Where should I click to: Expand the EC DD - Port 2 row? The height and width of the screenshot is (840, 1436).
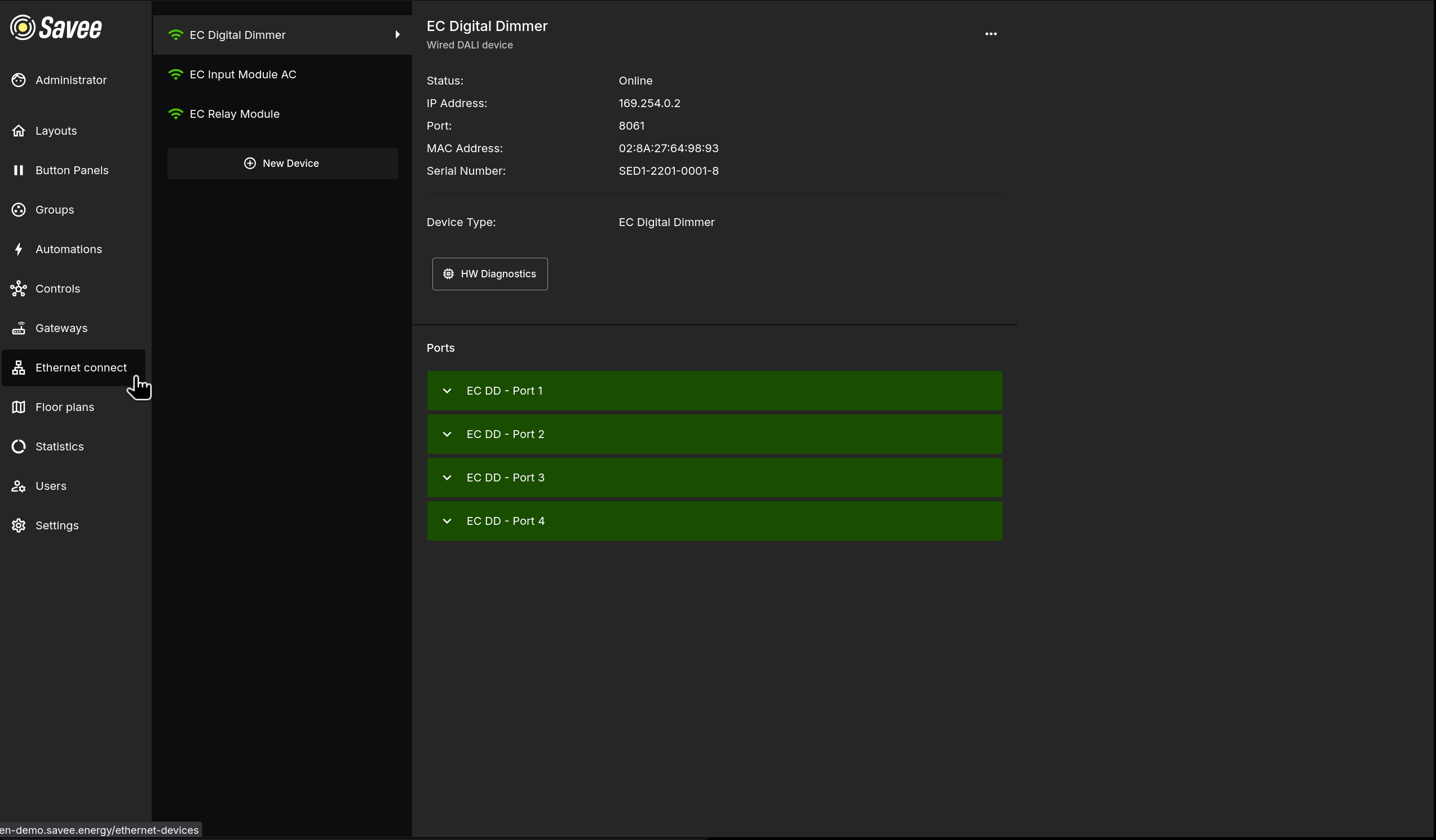pyautogui.click(x=714, y=434)
